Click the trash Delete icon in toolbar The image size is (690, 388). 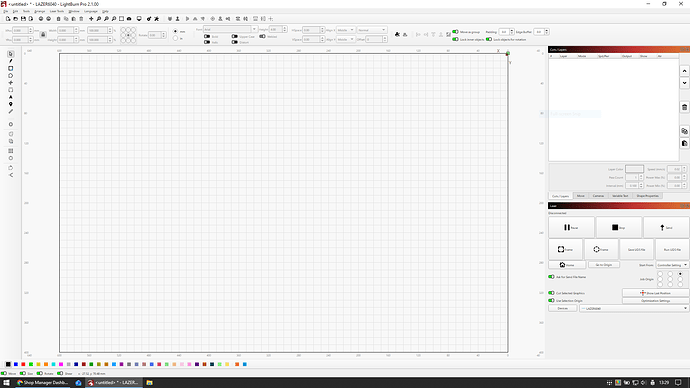pyautogui.click(x=81, y=19)
